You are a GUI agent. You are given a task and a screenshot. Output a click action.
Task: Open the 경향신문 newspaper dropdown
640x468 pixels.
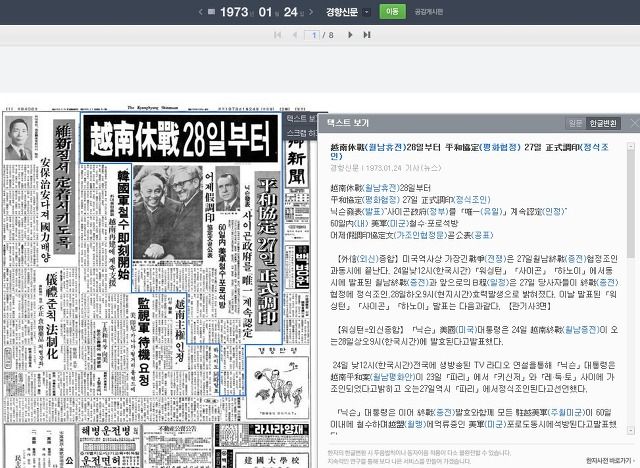pyautogui.click(x=367, y=12)
